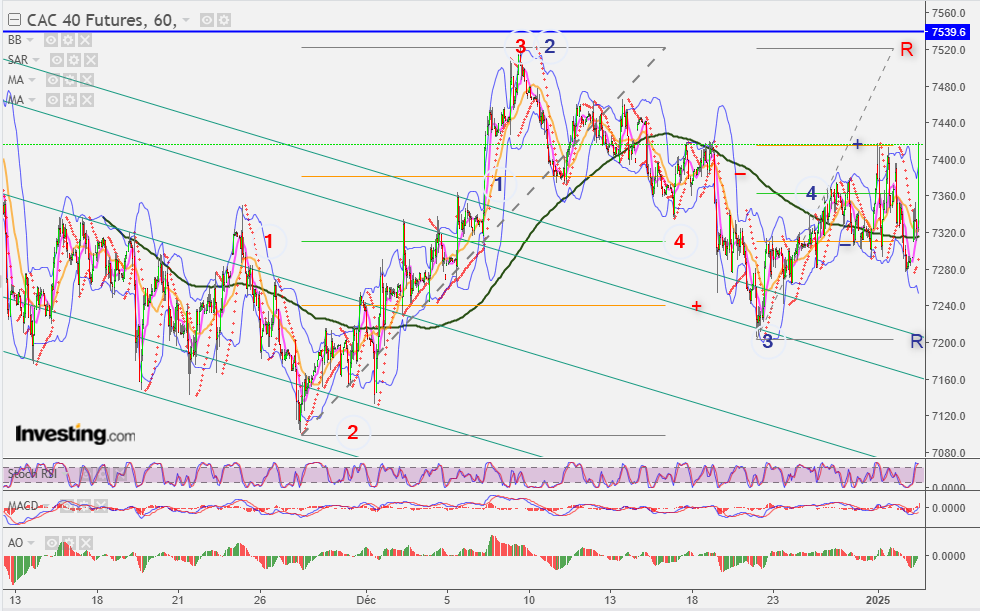The width and height of the screenshot is (1005, 611).
Task: Expand the AO dropdown arrow
Action: point(30,544)
